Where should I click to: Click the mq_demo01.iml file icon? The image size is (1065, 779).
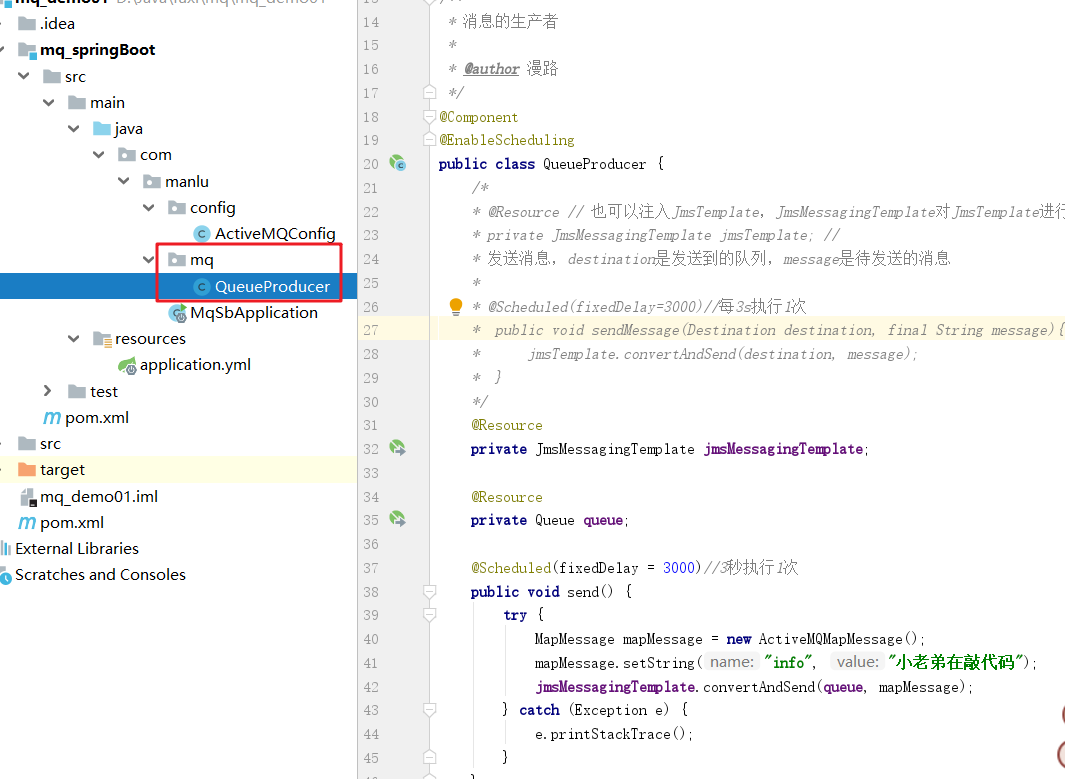tap(28, 497)
